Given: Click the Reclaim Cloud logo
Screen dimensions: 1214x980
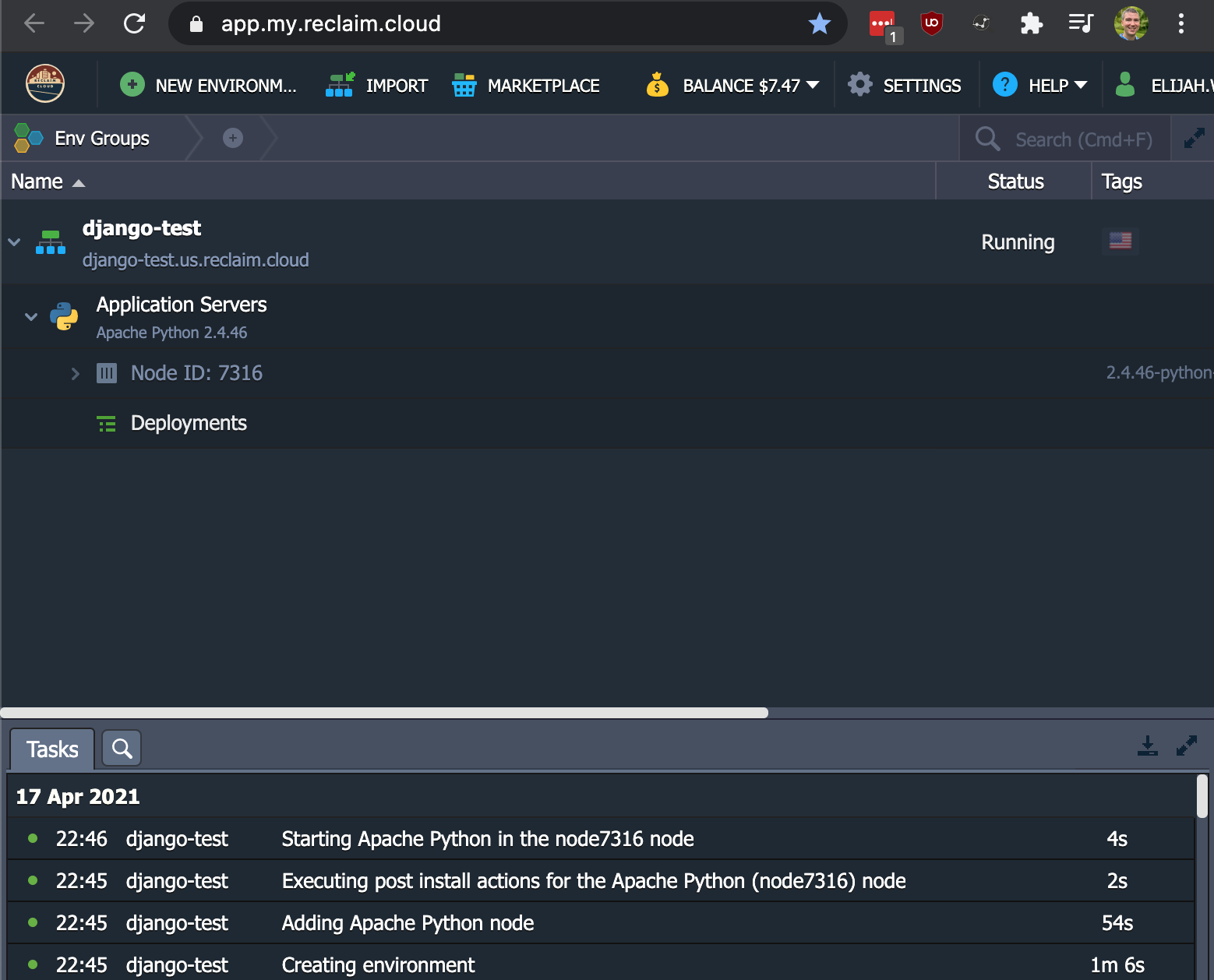Looking at the screenshot, I should 45,83.
